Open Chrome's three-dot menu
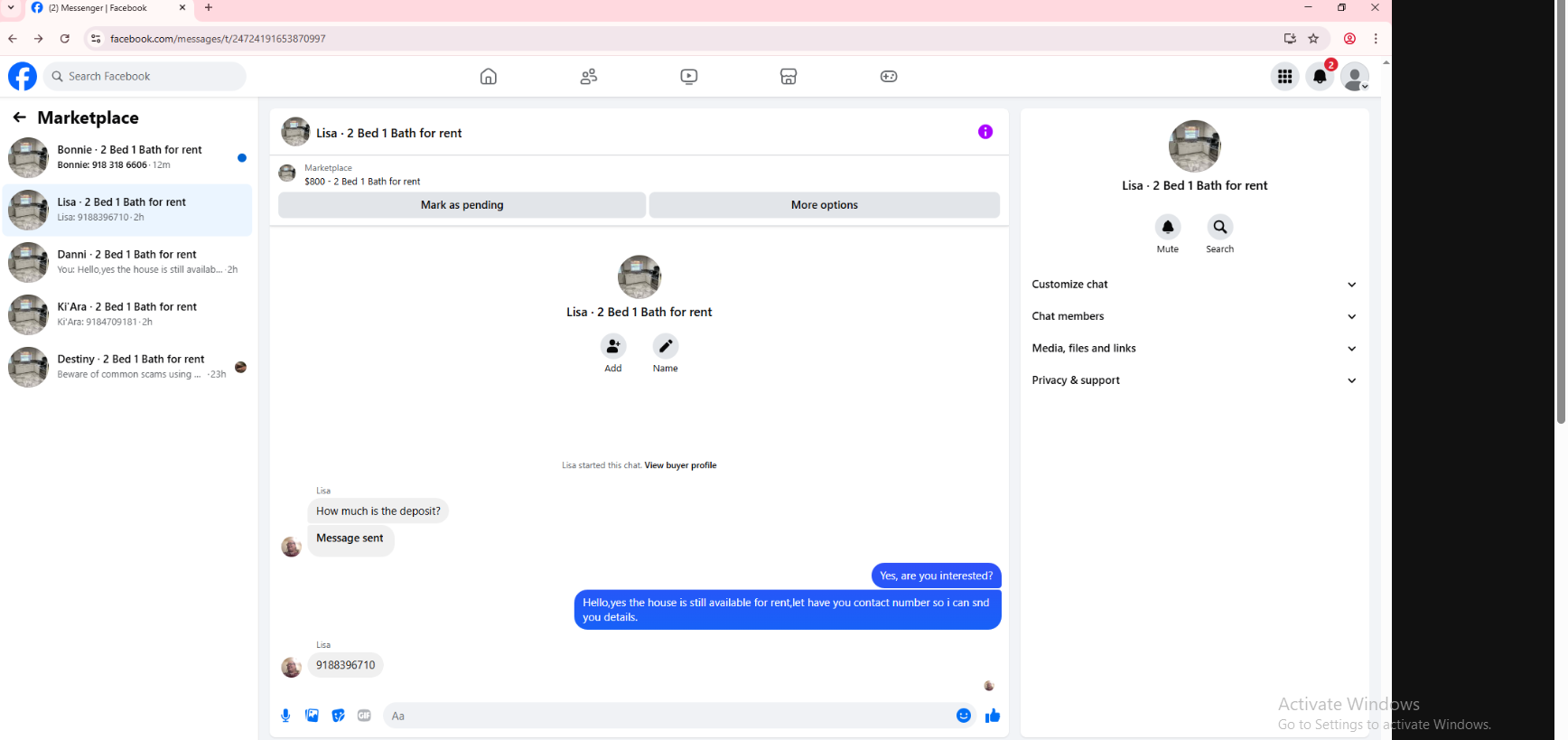The height and width of the screenshot is (740, 1568). click(1376, 39)
